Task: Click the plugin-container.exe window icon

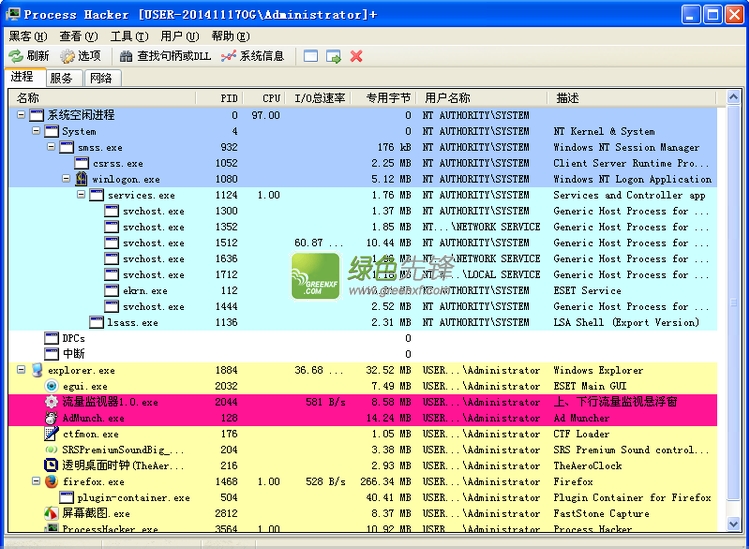Action: 66,497
